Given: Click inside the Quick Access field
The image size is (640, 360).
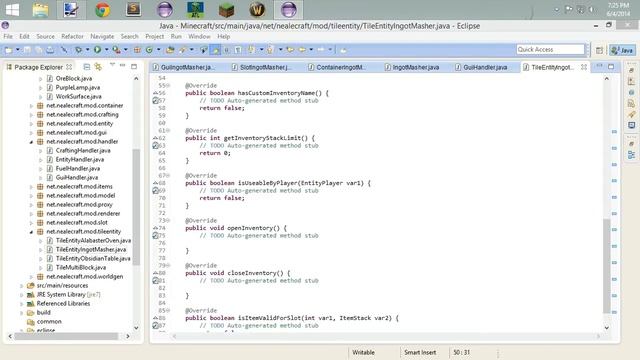Looking at the screenshot, I should coord(550,49).
